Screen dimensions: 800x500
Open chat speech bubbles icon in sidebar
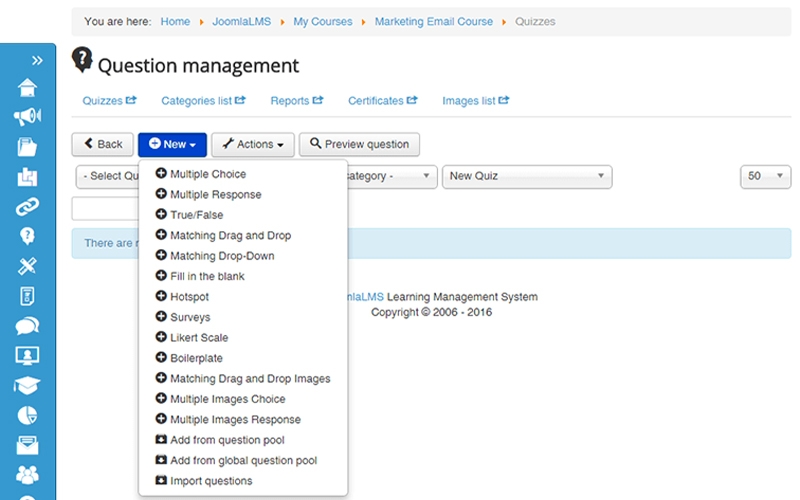(x=28, y=326)
